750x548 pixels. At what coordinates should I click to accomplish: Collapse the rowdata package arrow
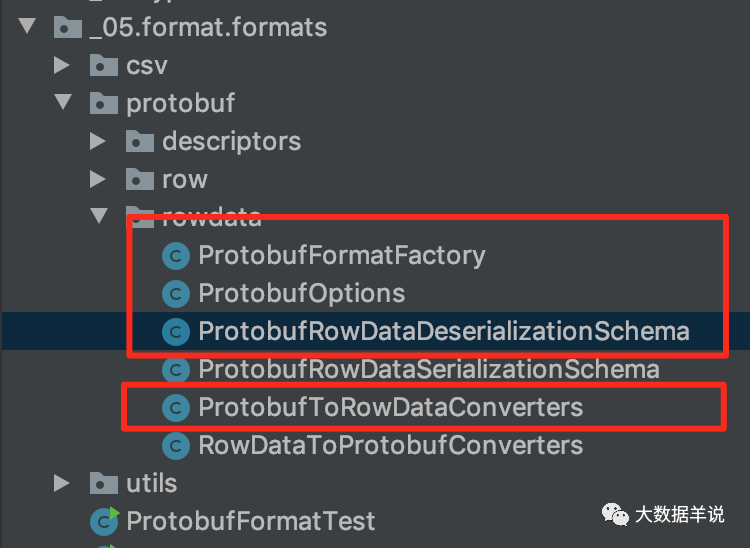(x=99, y=216)
